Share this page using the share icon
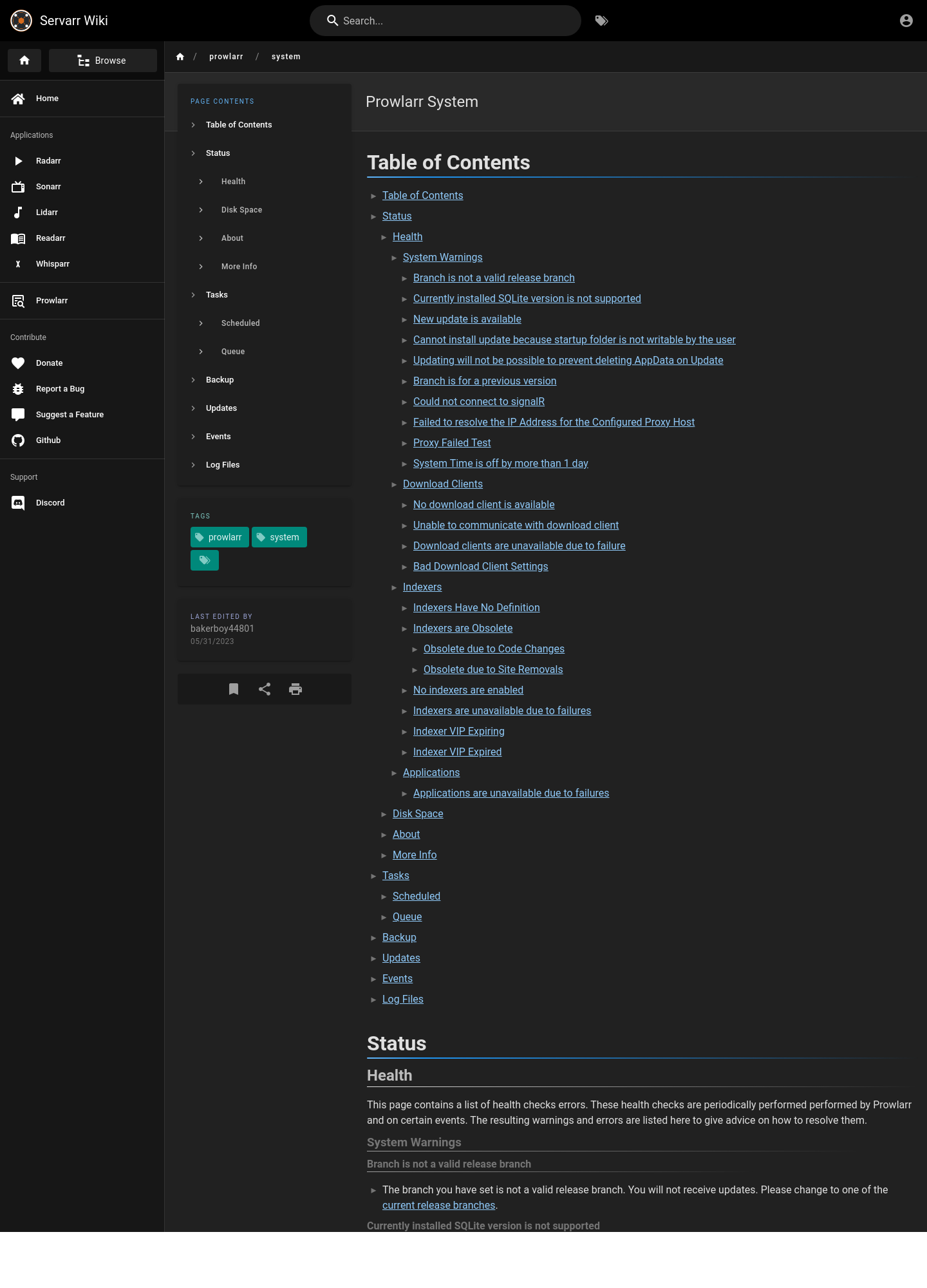Viewport: 927px width, 1288px height. [x=265, y=689]
